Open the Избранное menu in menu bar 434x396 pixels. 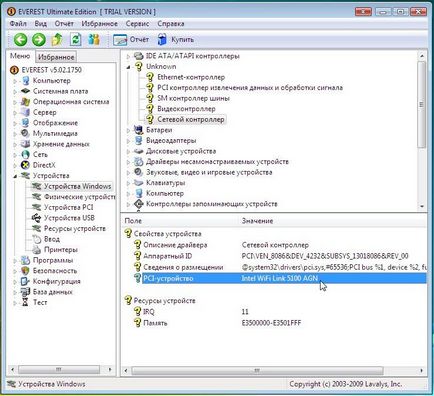(99, 24)
